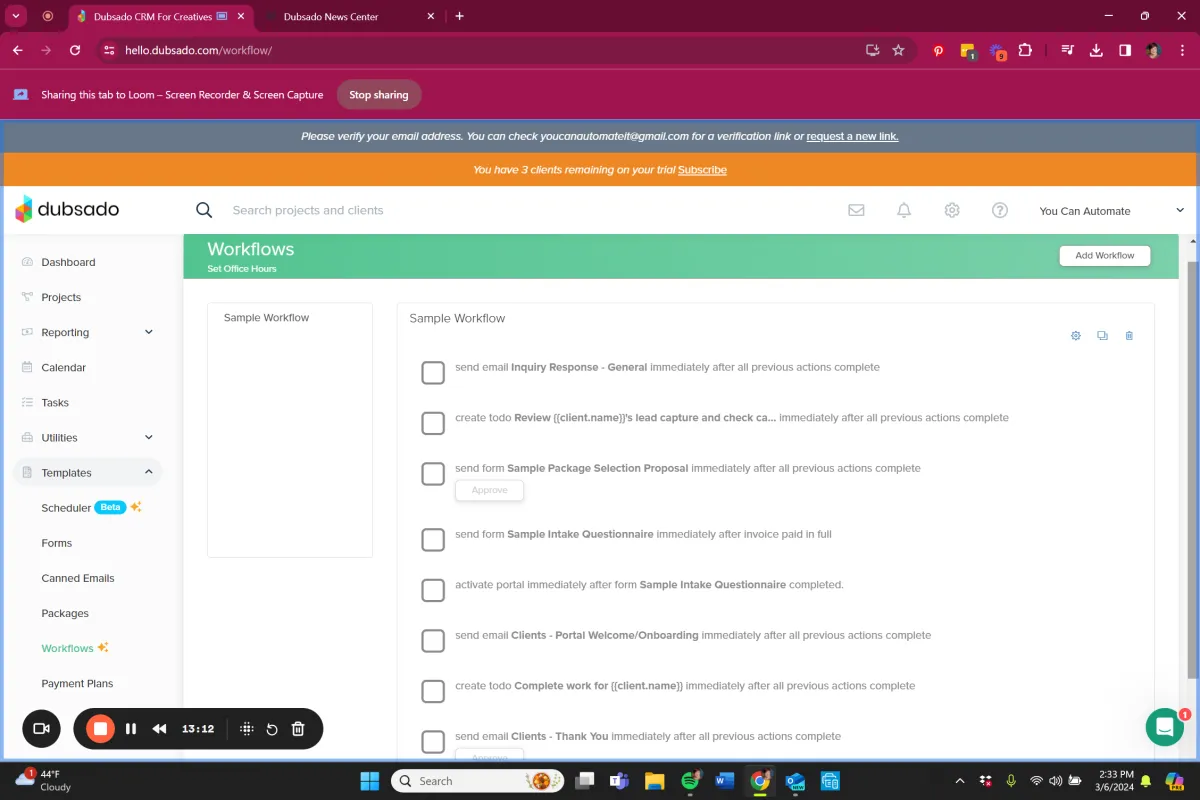Open the help question mark icon
This screenshot has width=1200, height=800.
tap(1000, 210)
